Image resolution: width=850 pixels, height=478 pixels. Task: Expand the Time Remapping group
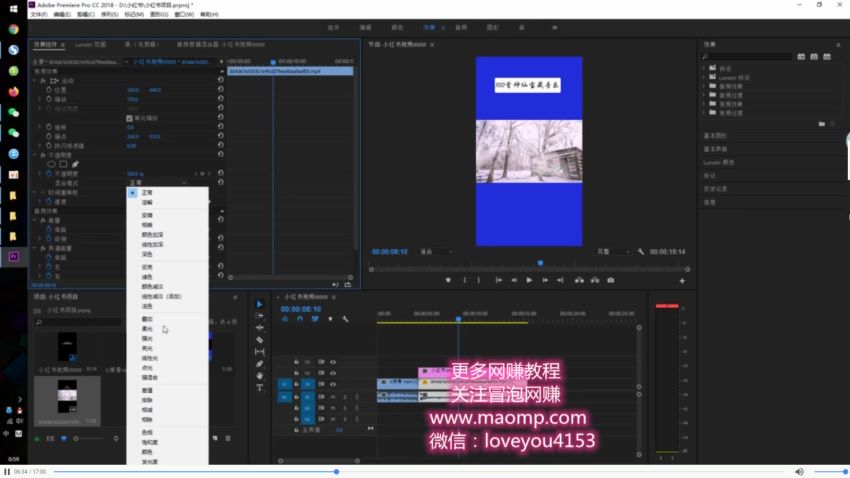coord(35,192)
